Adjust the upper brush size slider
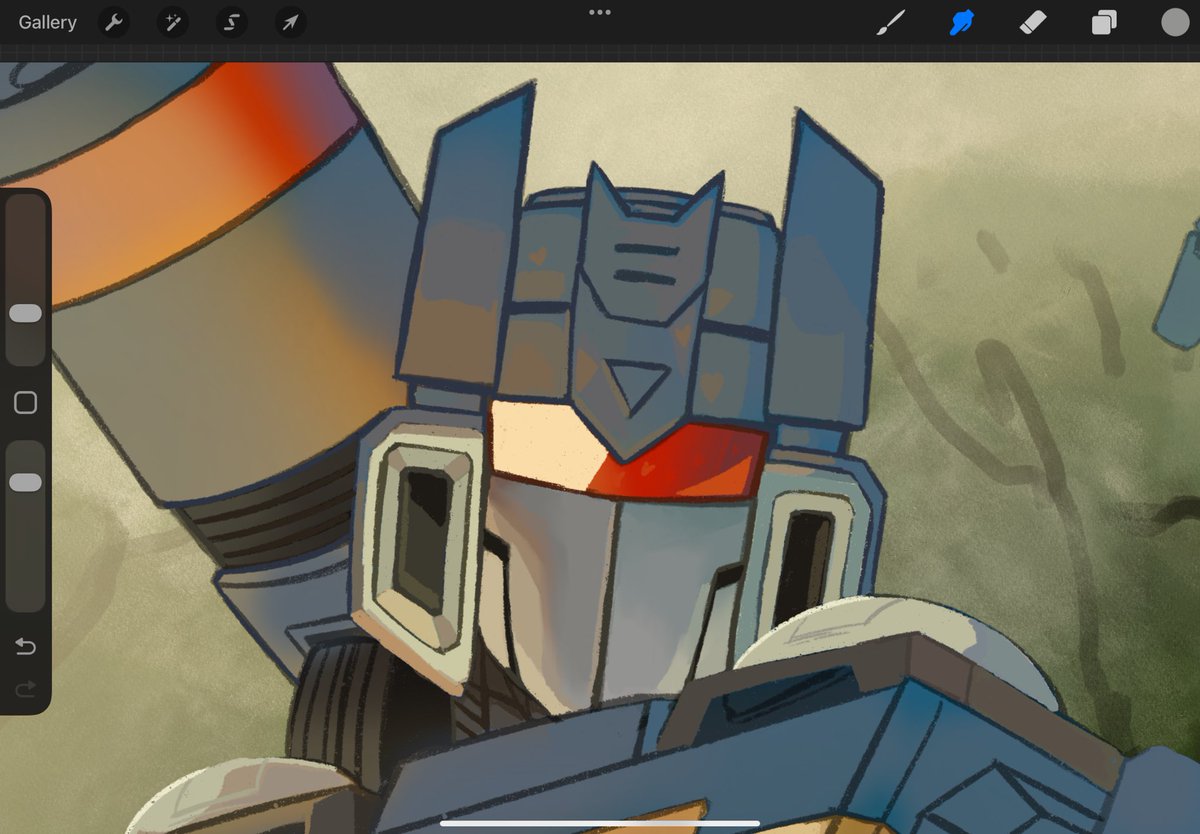Viewport: 1200px width, 834px height. [x=26, y=313]
